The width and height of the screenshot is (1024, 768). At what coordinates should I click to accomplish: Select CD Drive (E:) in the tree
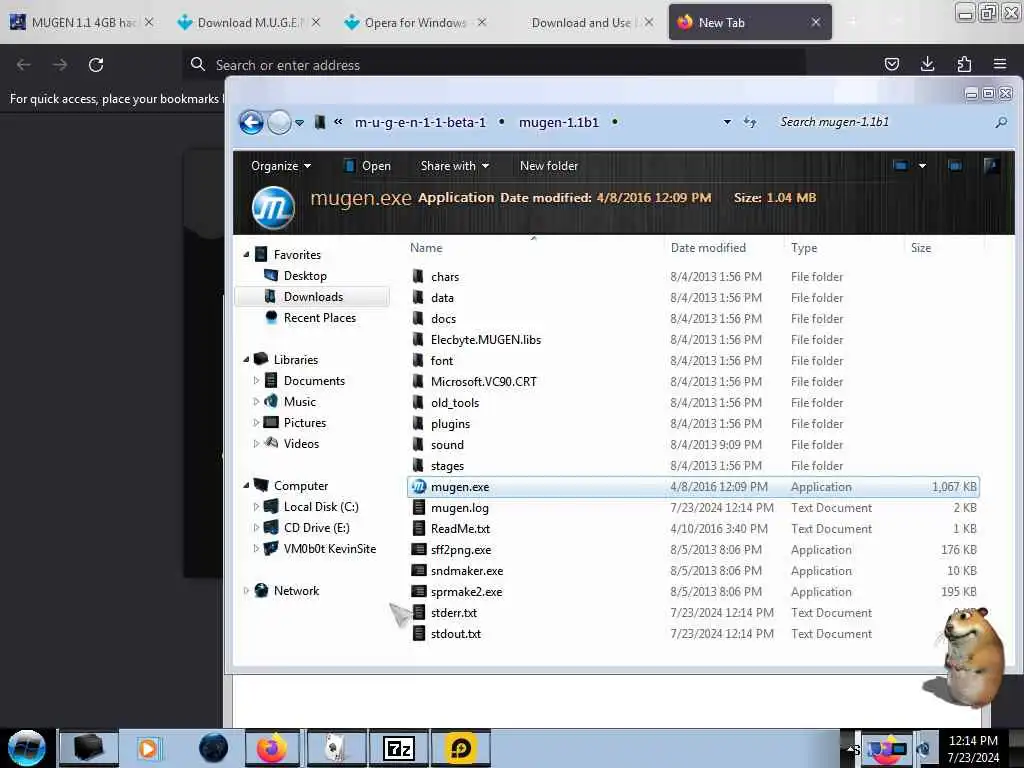pos(316,527)
